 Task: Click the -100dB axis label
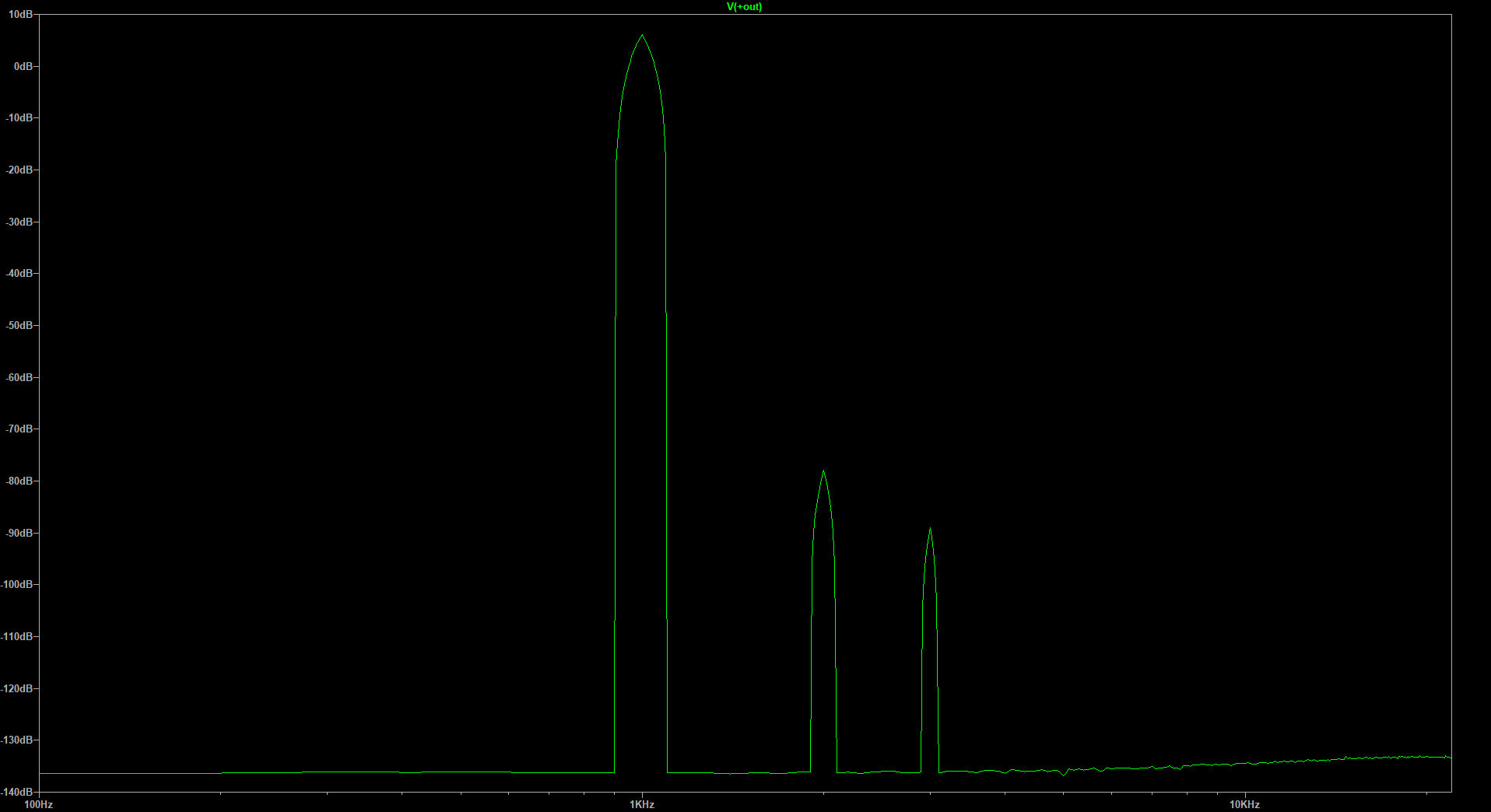pyautogui.click(x=17, y=585)
